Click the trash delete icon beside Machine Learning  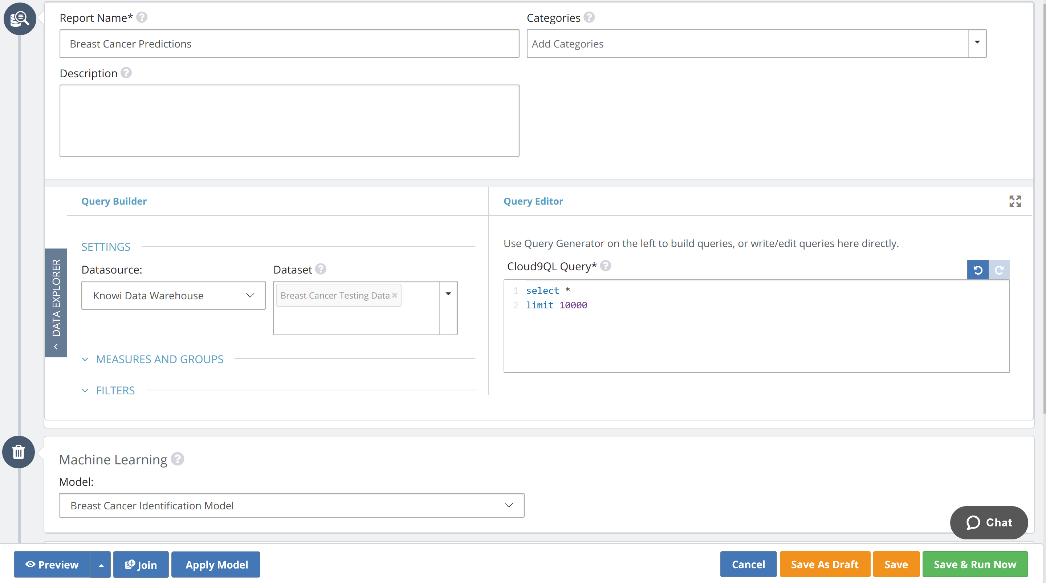coord(19,452)
